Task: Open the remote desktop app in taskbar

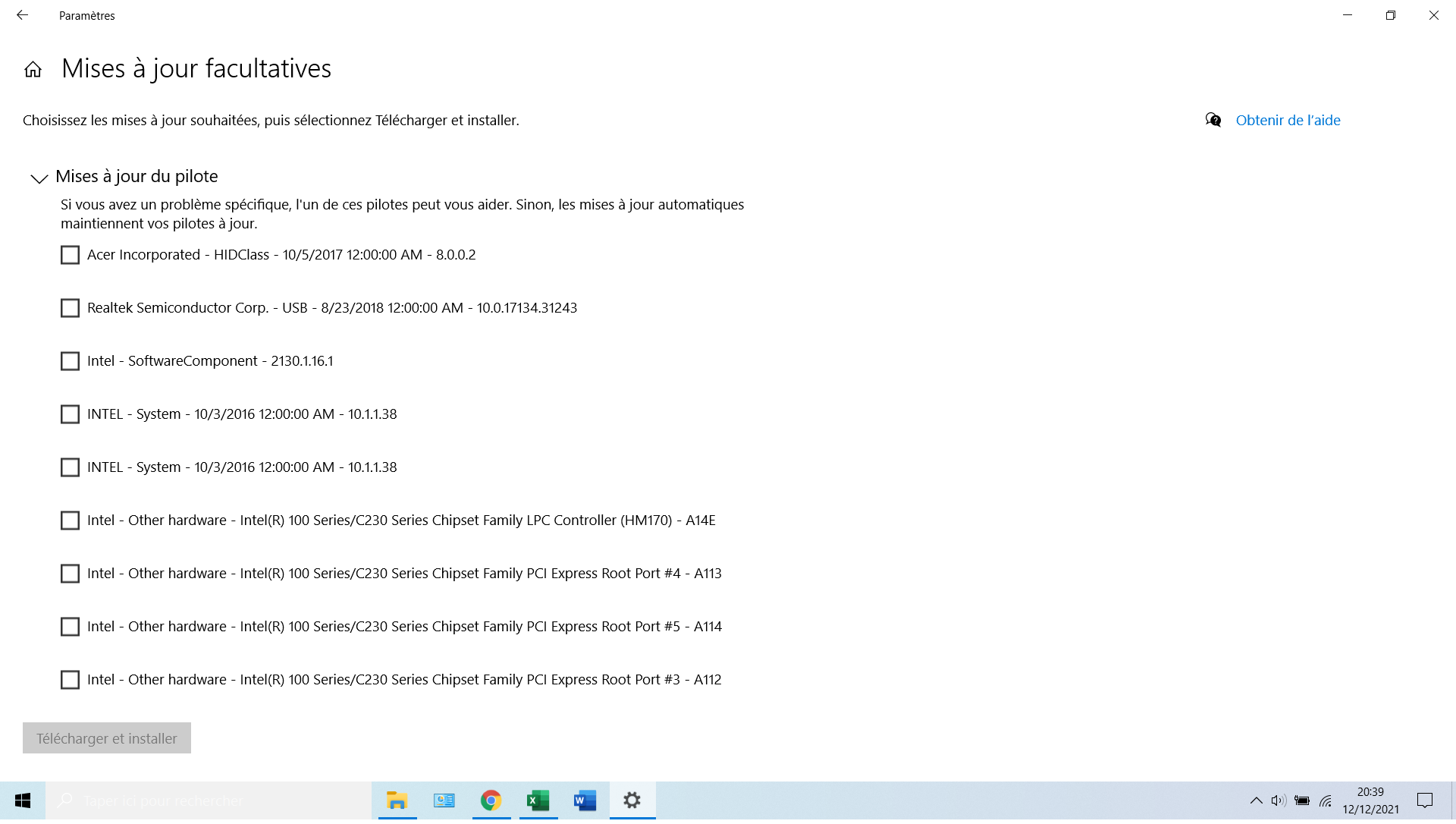Action: point(444,800)
